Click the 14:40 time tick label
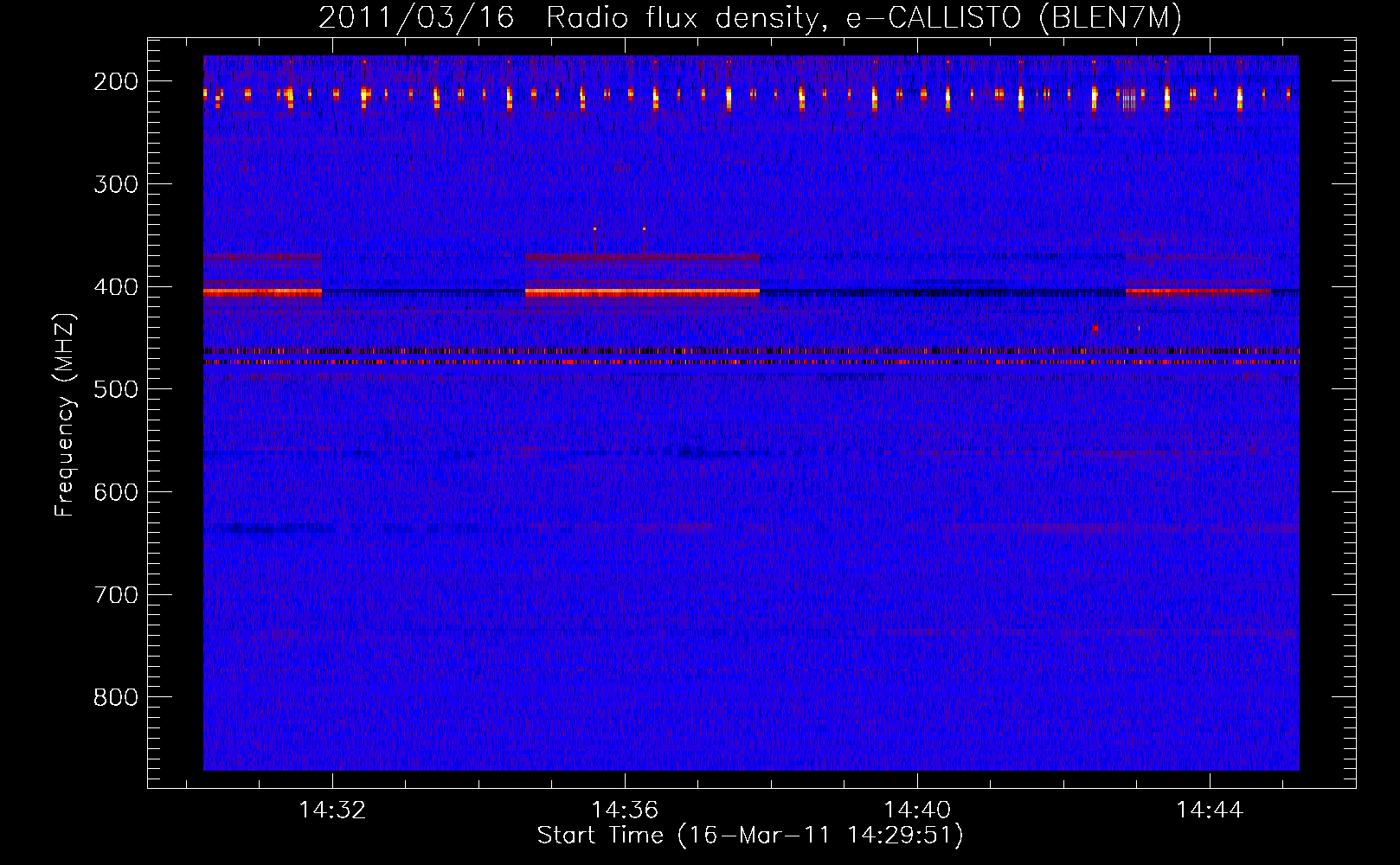The image size is (1400, 865). (x=917, y=811)
